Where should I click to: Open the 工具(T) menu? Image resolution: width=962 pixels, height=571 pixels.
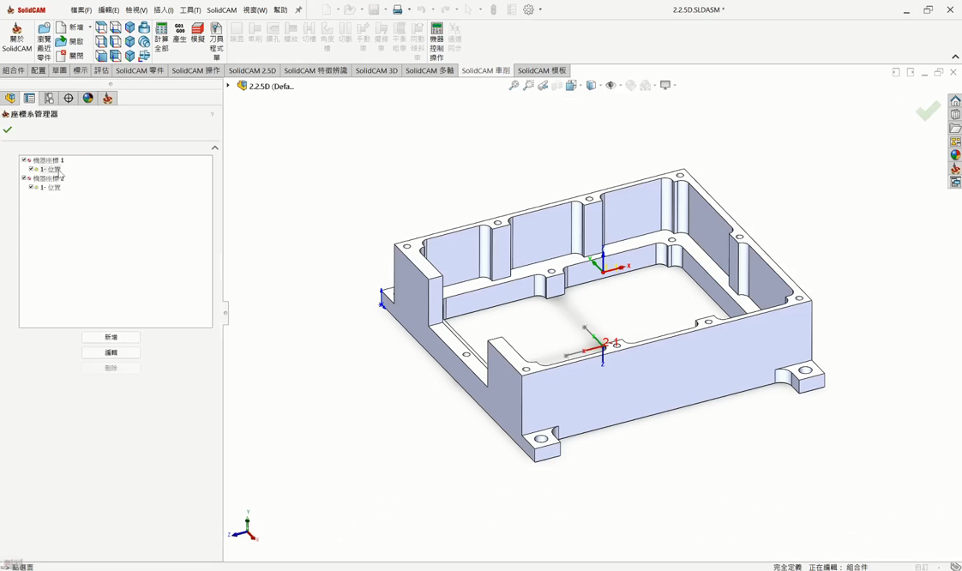pos(190,10)
